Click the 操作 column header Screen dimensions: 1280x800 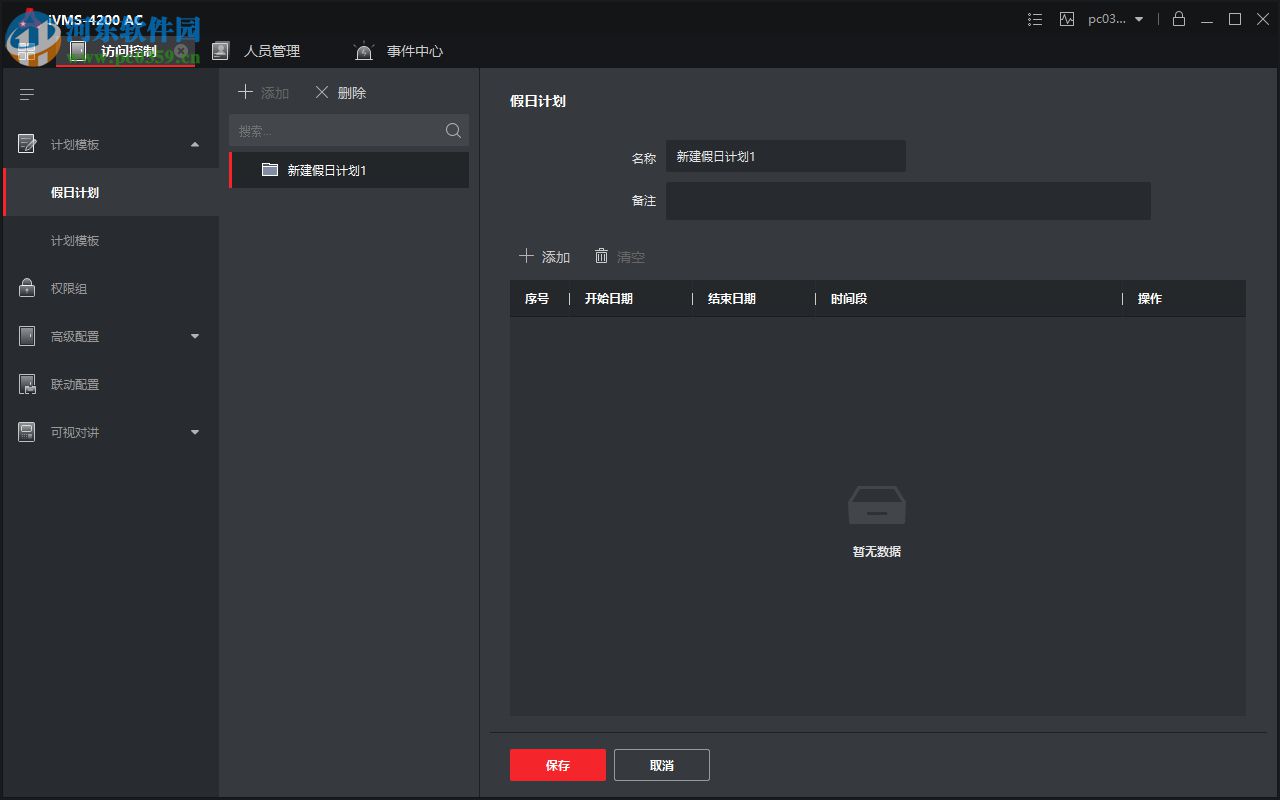pyautogui.click(x=1150, y=298)
